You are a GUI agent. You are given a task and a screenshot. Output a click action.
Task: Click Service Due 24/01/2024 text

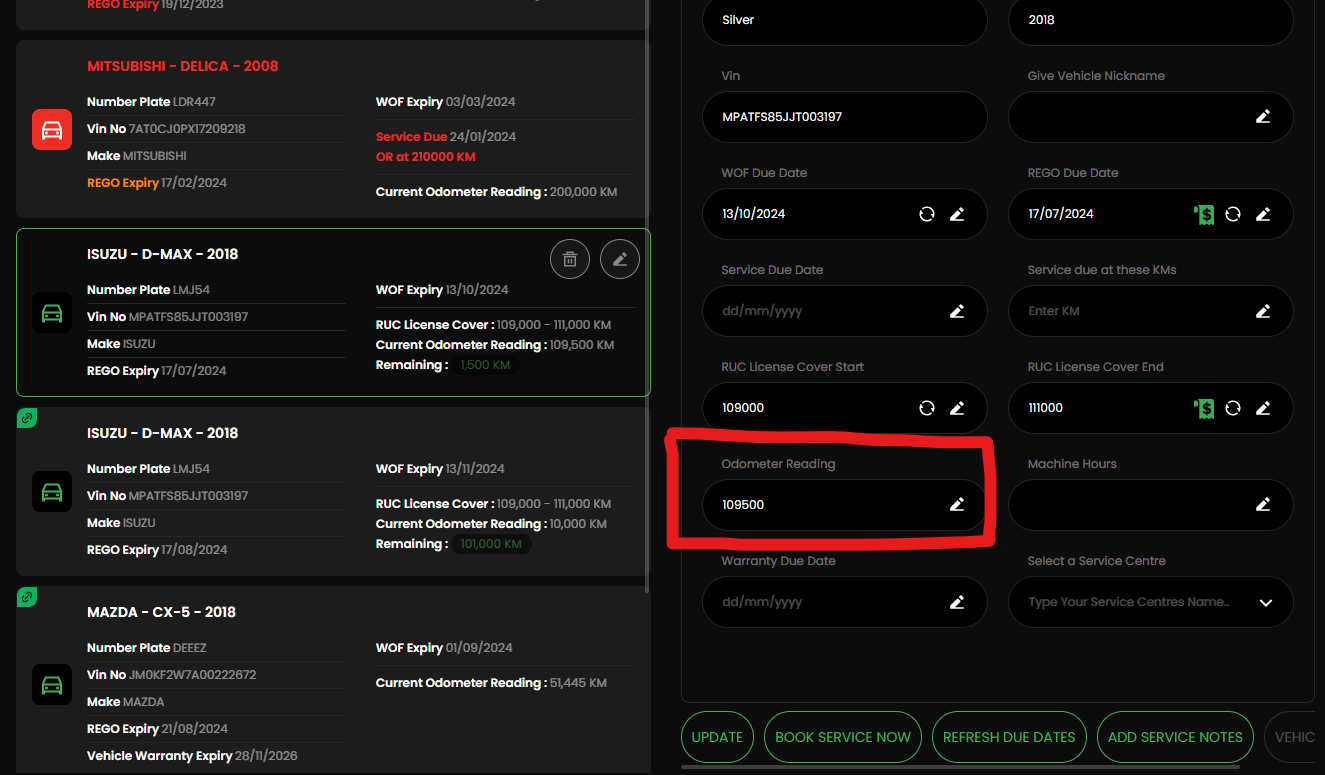446,137
